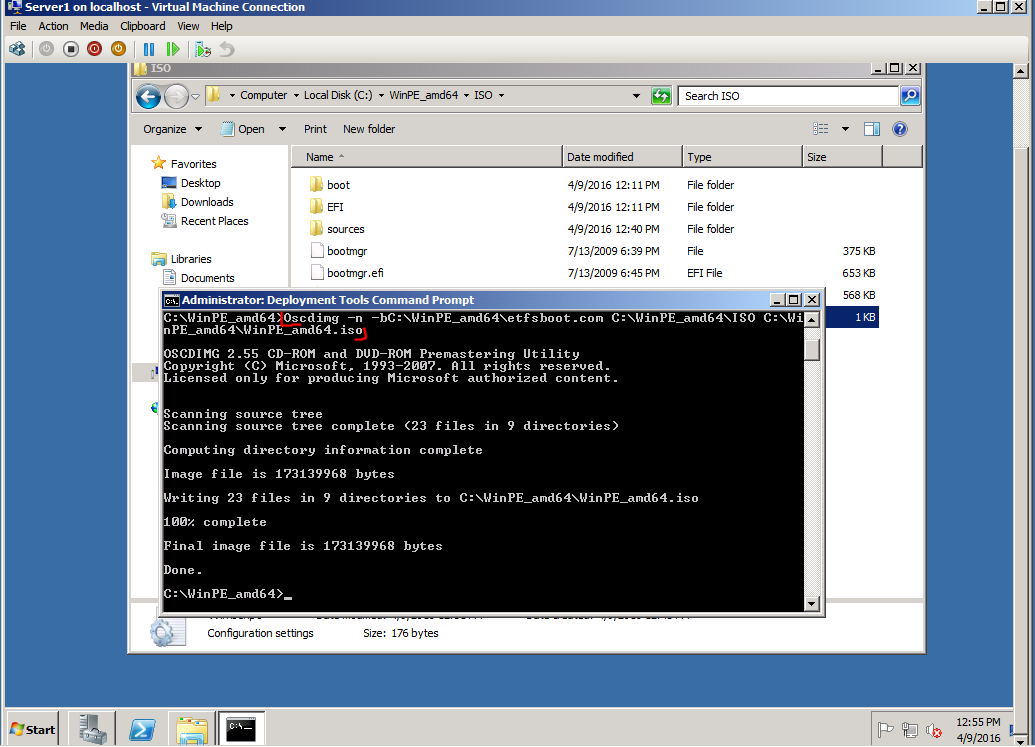Open the Action menu
This screenshot has height=747, width=1035.
53,26
